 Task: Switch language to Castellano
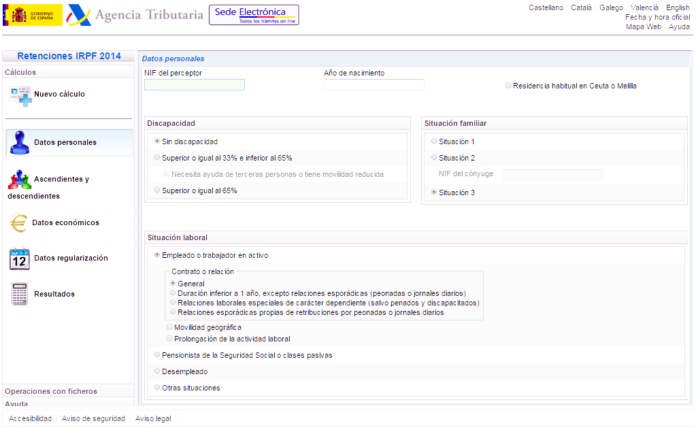[546, 8]
